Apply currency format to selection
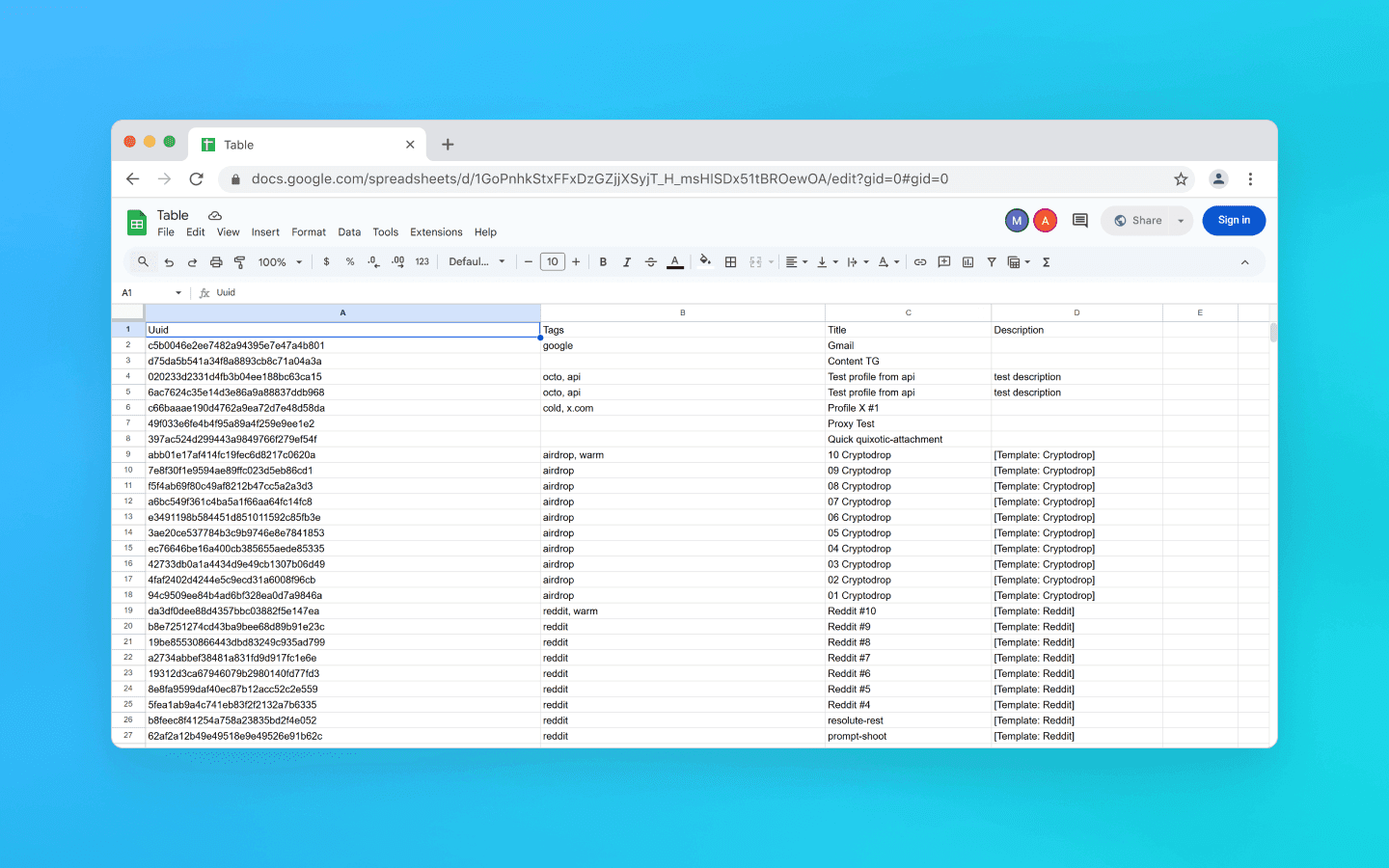 tap(326, 261)
